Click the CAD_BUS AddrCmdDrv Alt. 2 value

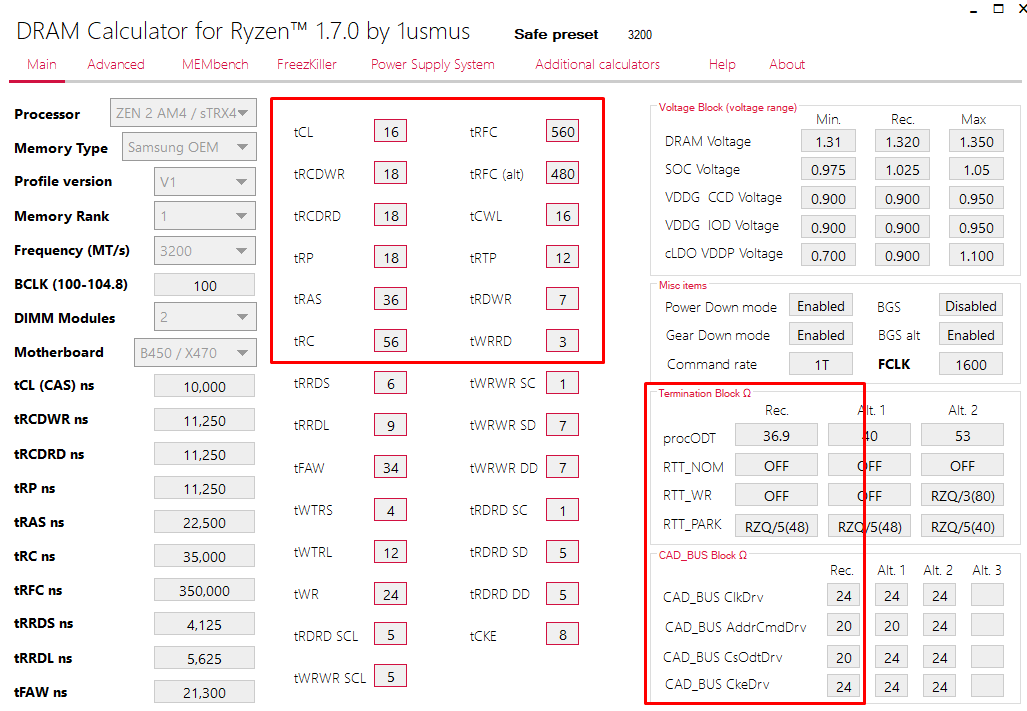pos(939,625)
